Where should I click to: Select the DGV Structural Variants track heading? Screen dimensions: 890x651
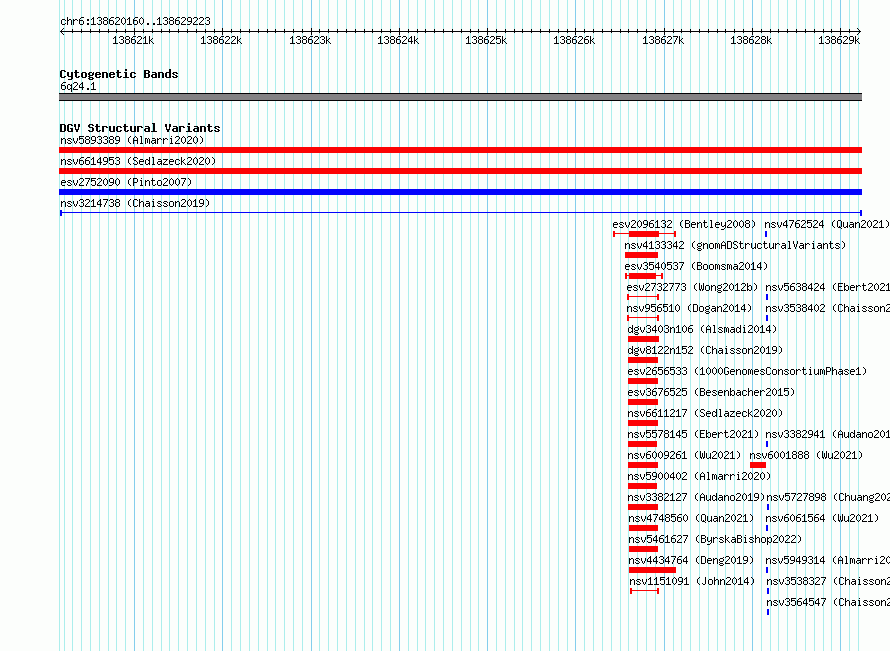[x=140, y=128]
